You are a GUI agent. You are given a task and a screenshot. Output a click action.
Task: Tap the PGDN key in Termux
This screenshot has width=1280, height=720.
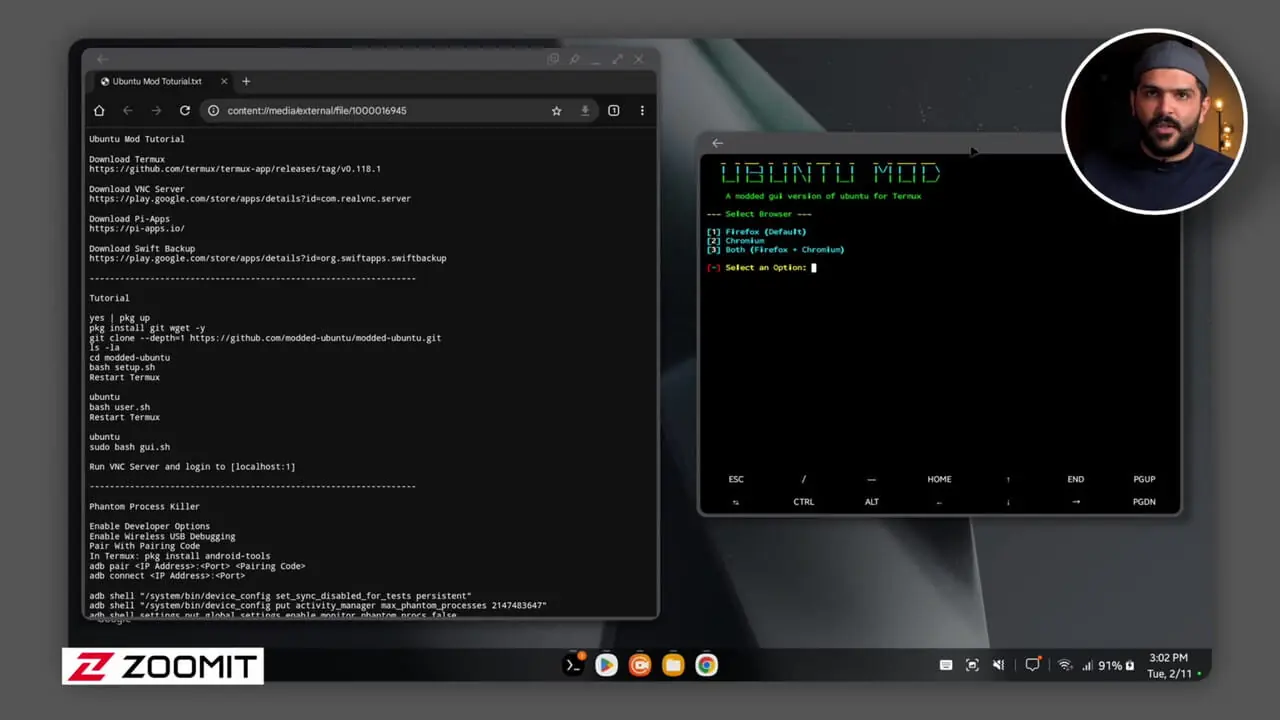(x=1144, y=502)
